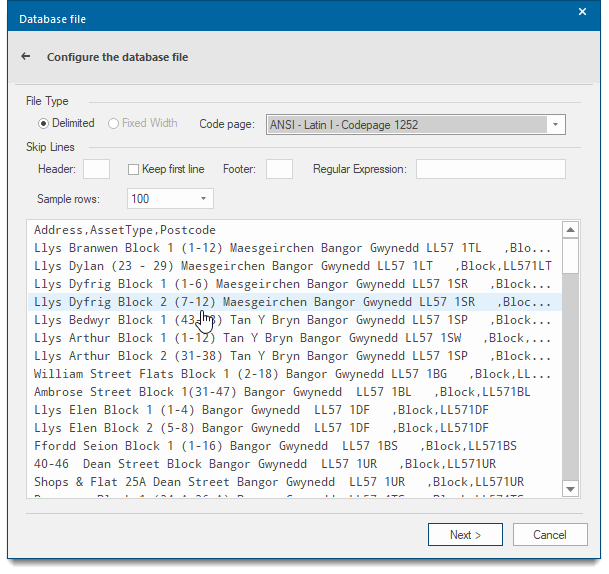Select the Llys Arthur Block 1 (1-12) row

click(x=295, y=338)
